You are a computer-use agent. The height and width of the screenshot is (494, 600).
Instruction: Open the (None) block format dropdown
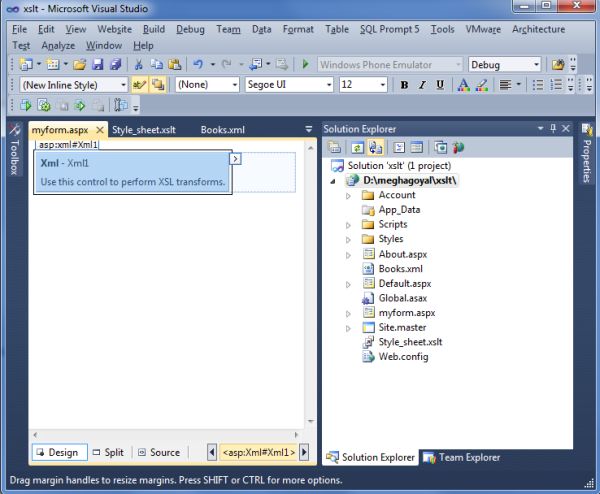click(235, 85)
